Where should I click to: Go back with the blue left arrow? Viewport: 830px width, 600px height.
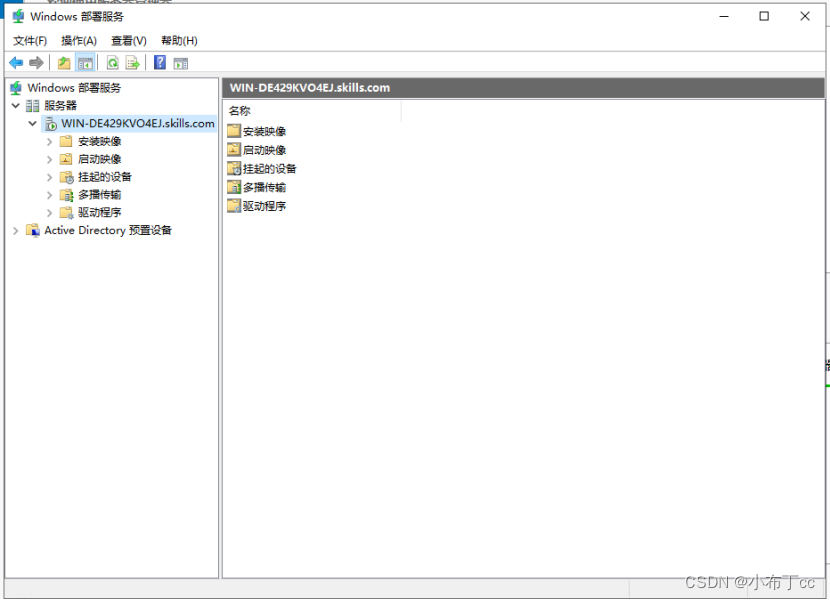coord(16,63)
